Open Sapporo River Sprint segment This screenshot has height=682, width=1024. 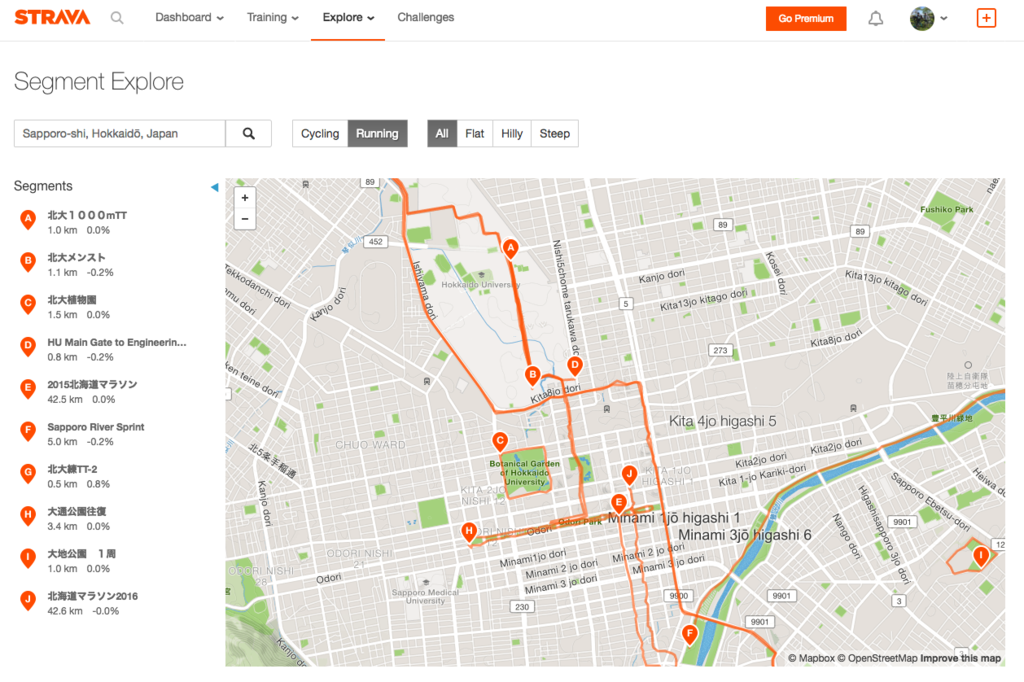(96, 427)
